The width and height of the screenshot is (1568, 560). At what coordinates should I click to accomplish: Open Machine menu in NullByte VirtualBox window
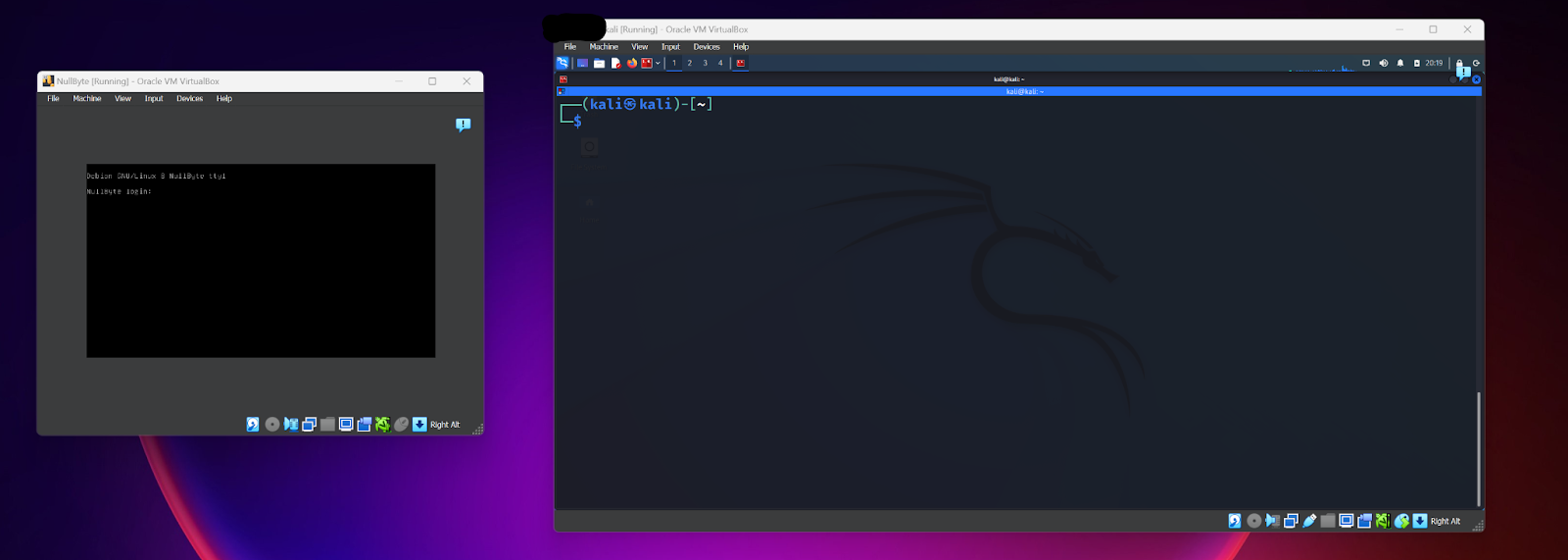click(87, 98)
